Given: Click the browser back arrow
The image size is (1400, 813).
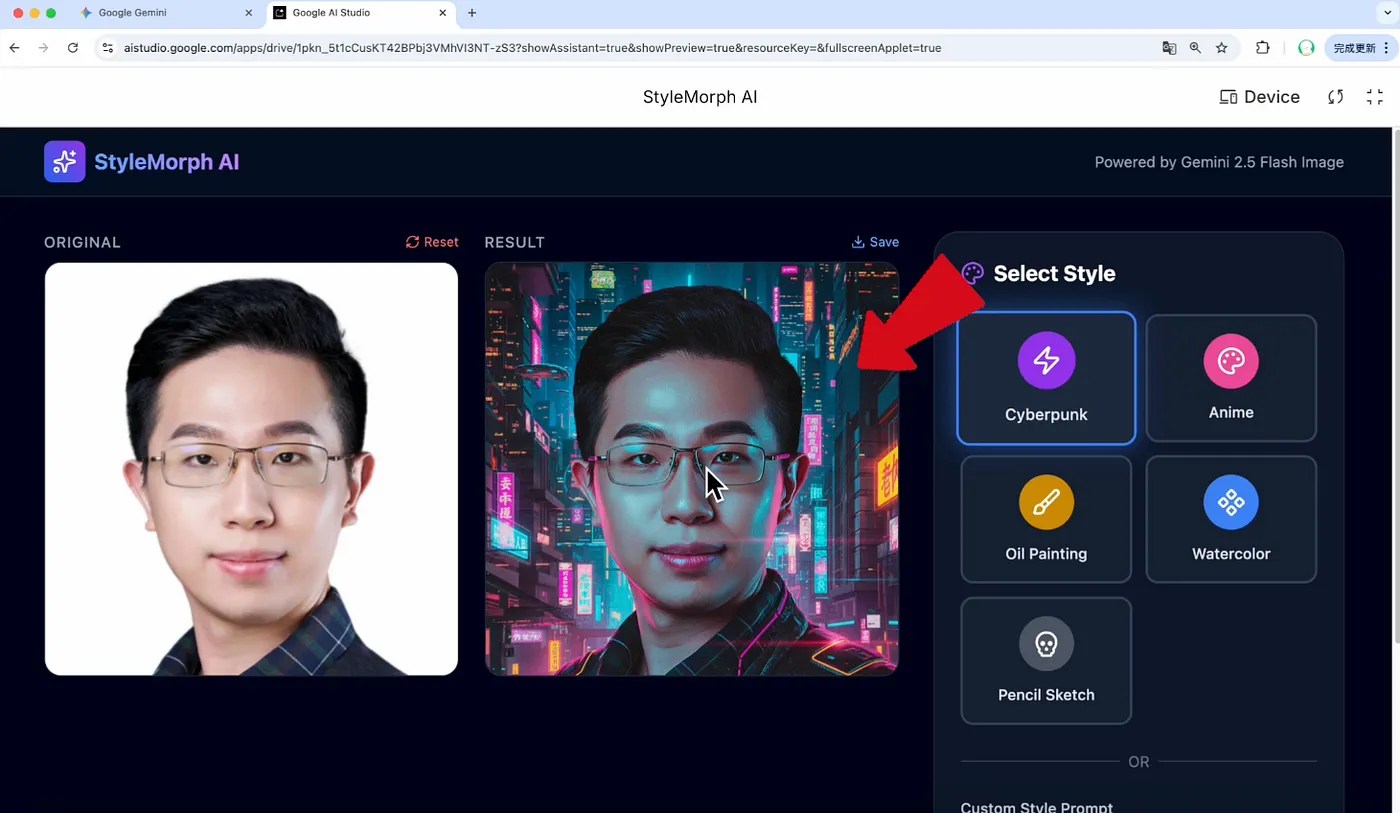Looking at the screenshot, I should pyautogui.click(x=14, y=48).
